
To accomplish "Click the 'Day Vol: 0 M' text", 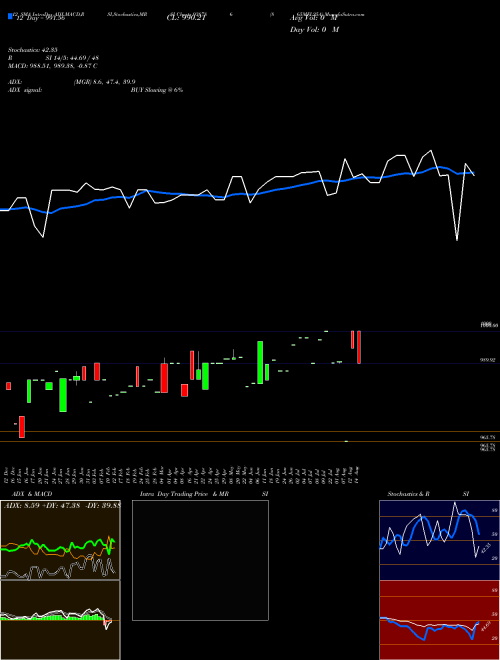I will pos(314,30).
